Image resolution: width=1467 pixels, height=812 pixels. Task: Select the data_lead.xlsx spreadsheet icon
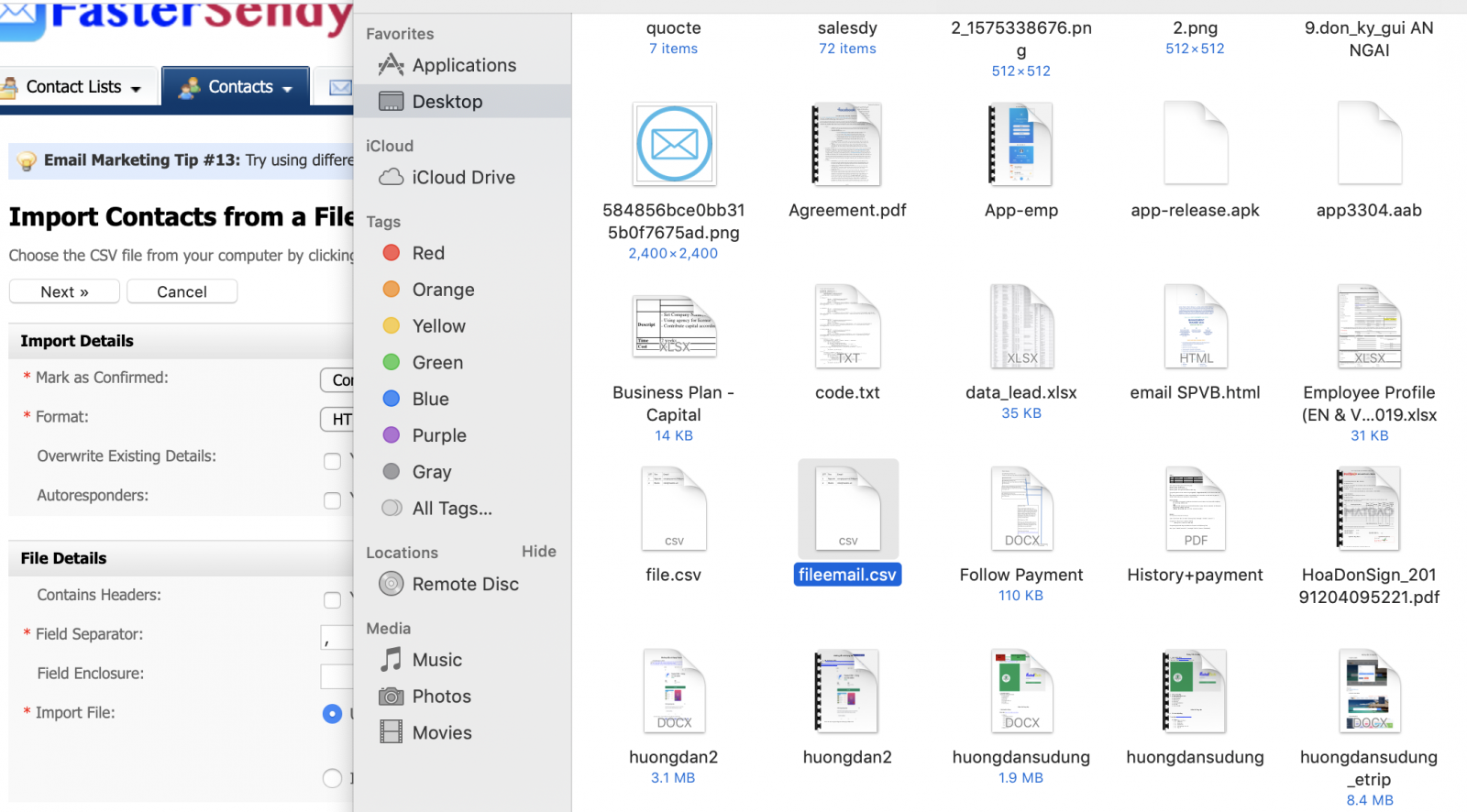tap(1021, 327)
